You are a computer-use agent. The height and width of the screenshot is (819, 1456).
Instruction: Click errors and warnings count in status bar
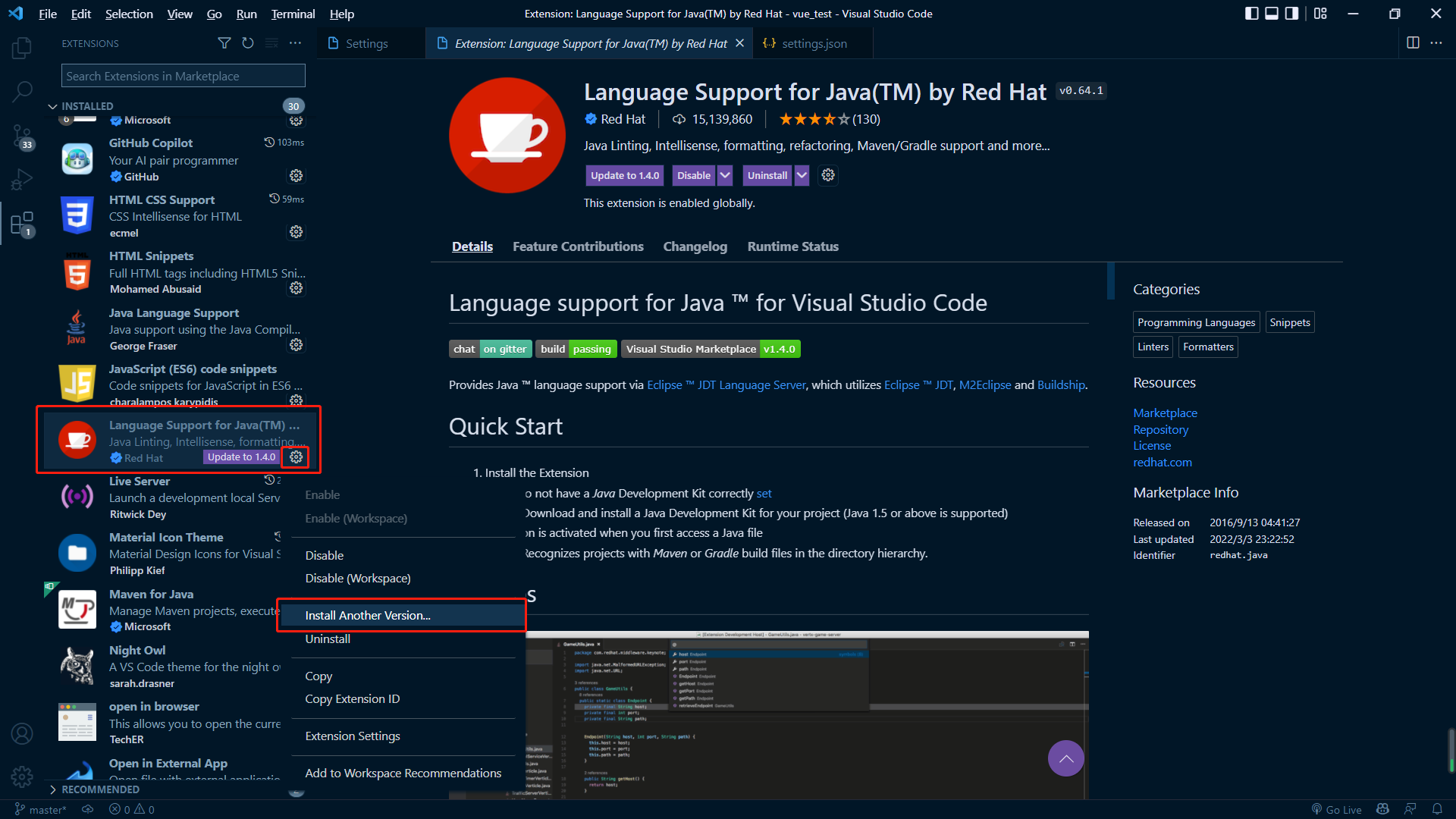coord(132,809)
